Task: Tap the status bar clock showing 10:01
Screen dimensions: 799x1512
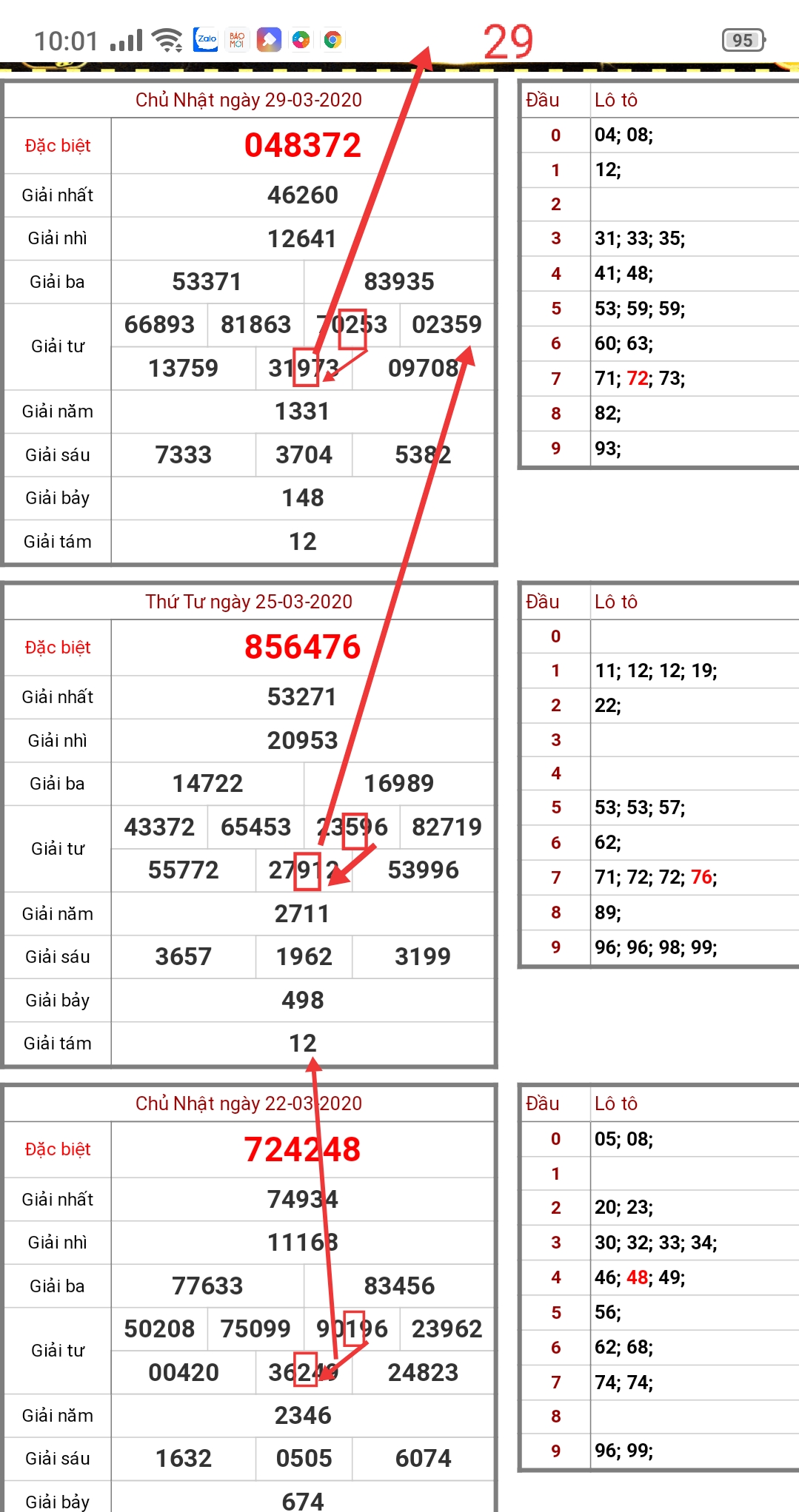Action: tap(66, 41)
